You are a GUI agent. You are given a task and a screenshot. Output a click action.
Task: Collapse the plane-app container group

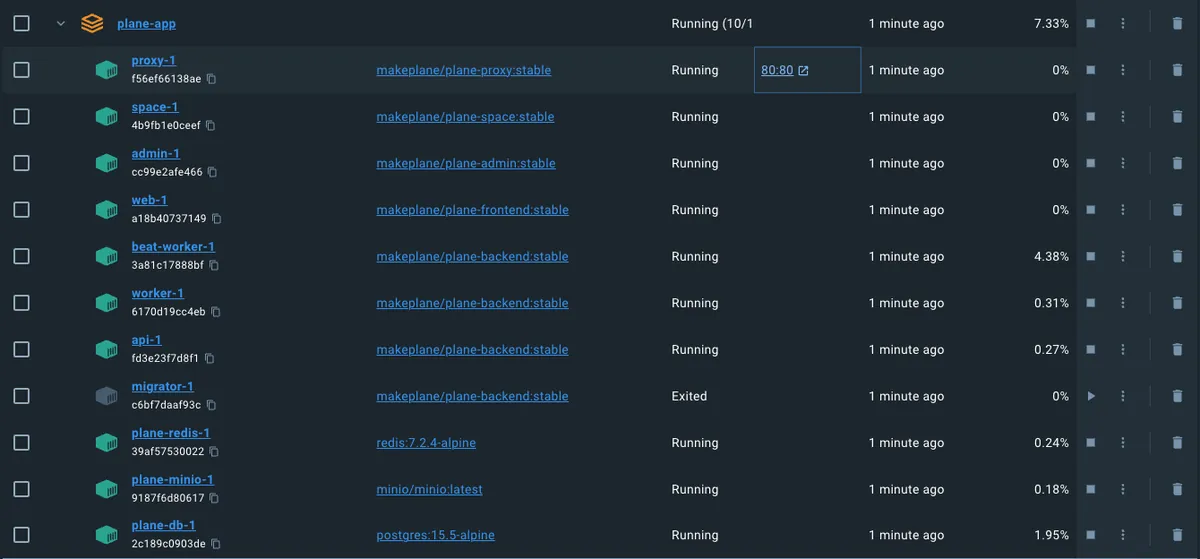[61, 24]
